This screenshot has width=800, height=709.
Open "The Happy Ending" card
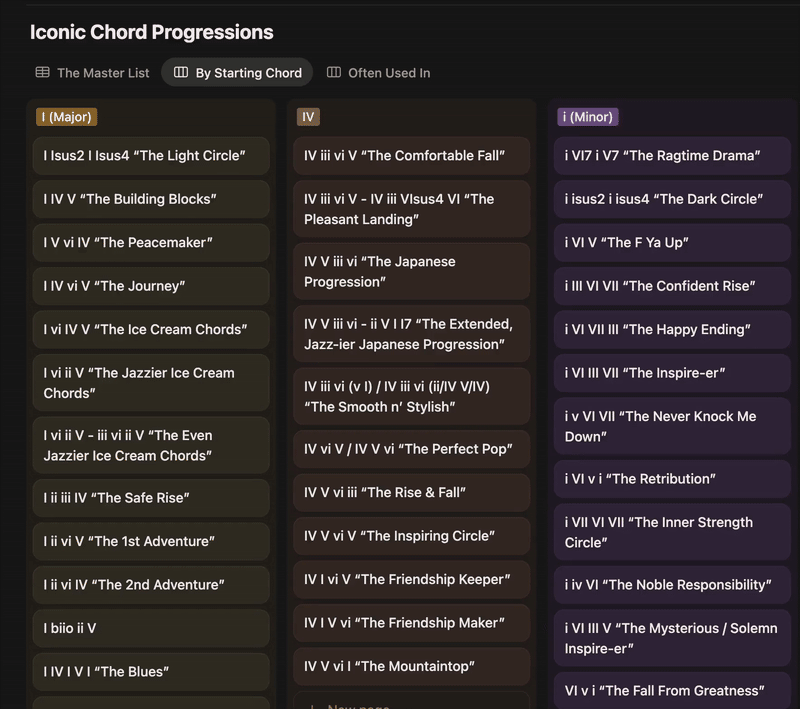[x=672, y=330]
